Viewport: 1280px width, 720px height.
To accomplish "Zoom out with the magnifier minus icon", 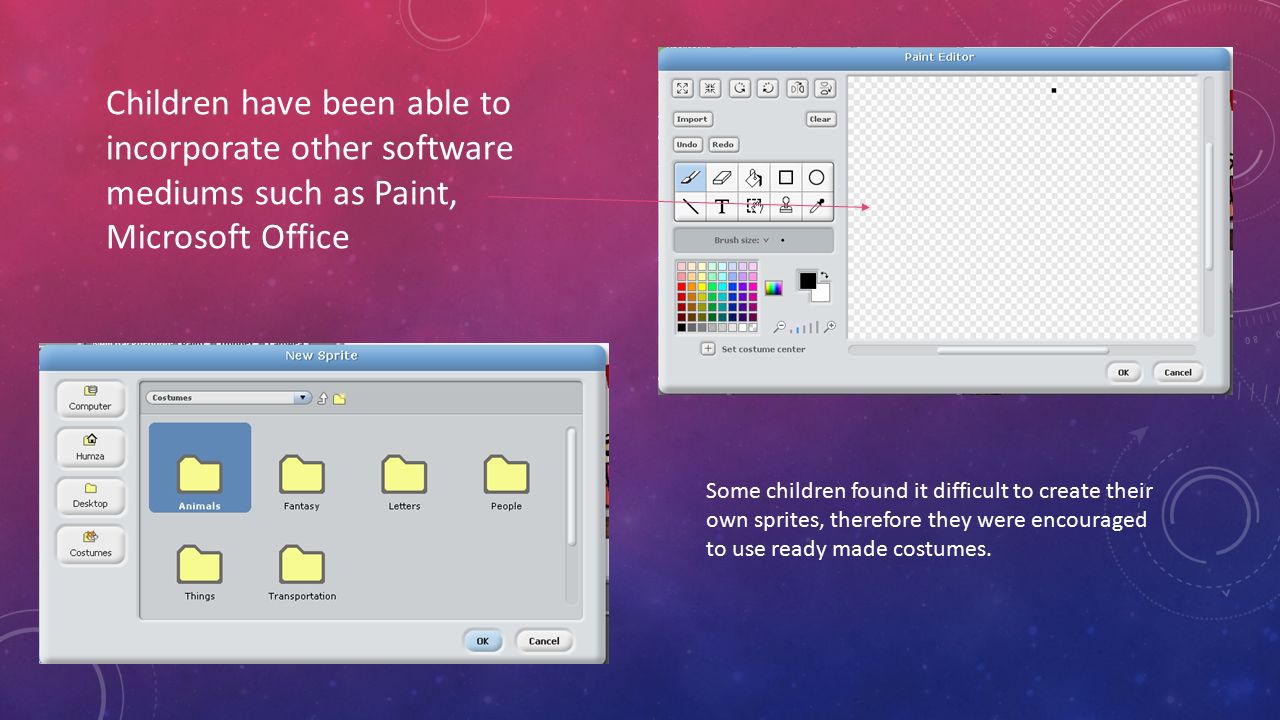I will pos(780,326).
